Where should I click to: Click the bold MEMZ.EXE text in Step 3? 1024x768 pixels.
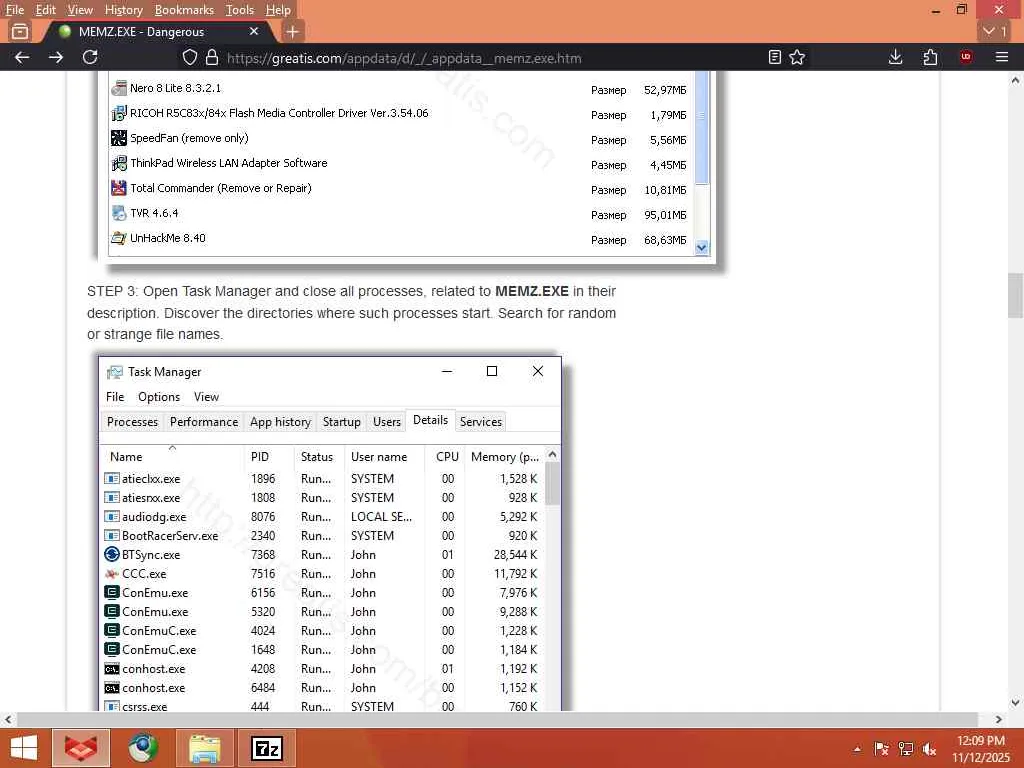tap(532, 291)
